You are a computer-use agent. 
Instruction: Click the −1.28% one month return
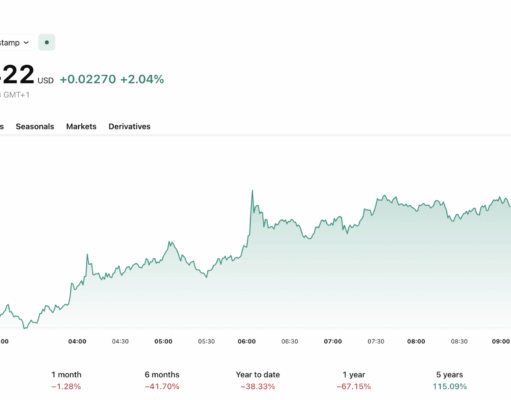pos(66,387)
